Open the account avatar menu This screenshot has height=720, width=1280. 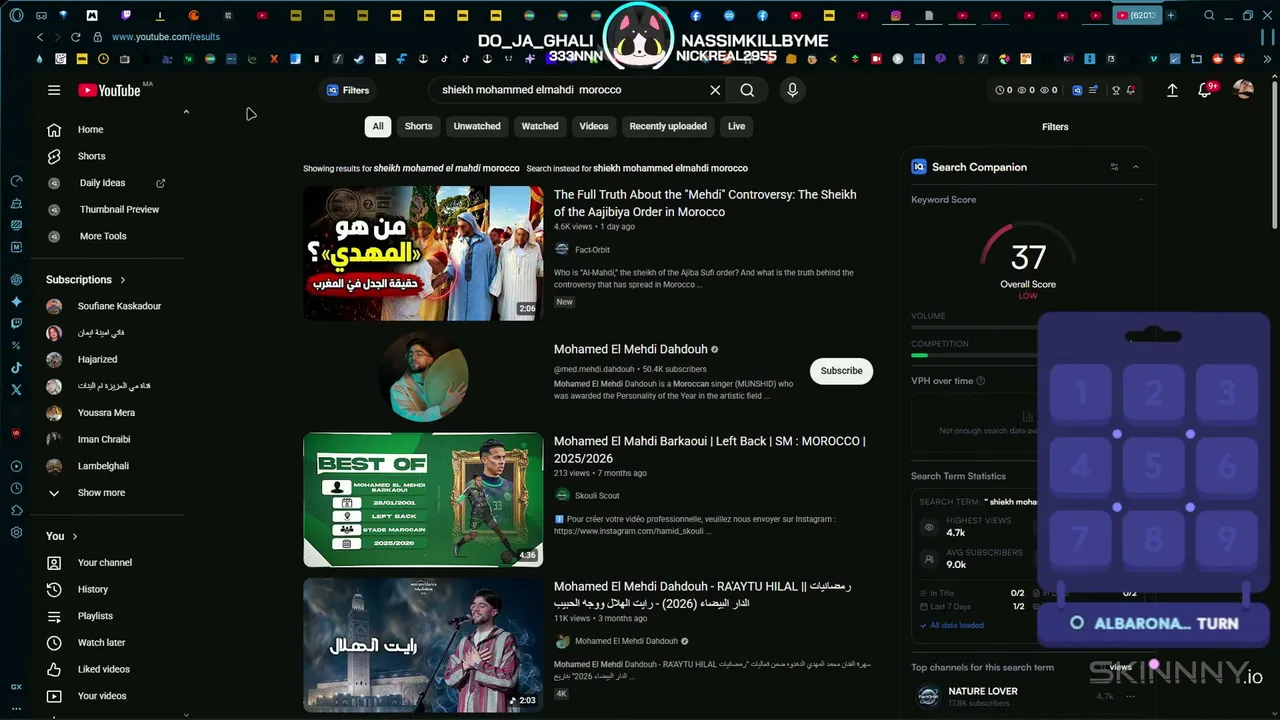[x=1244, y=90]
